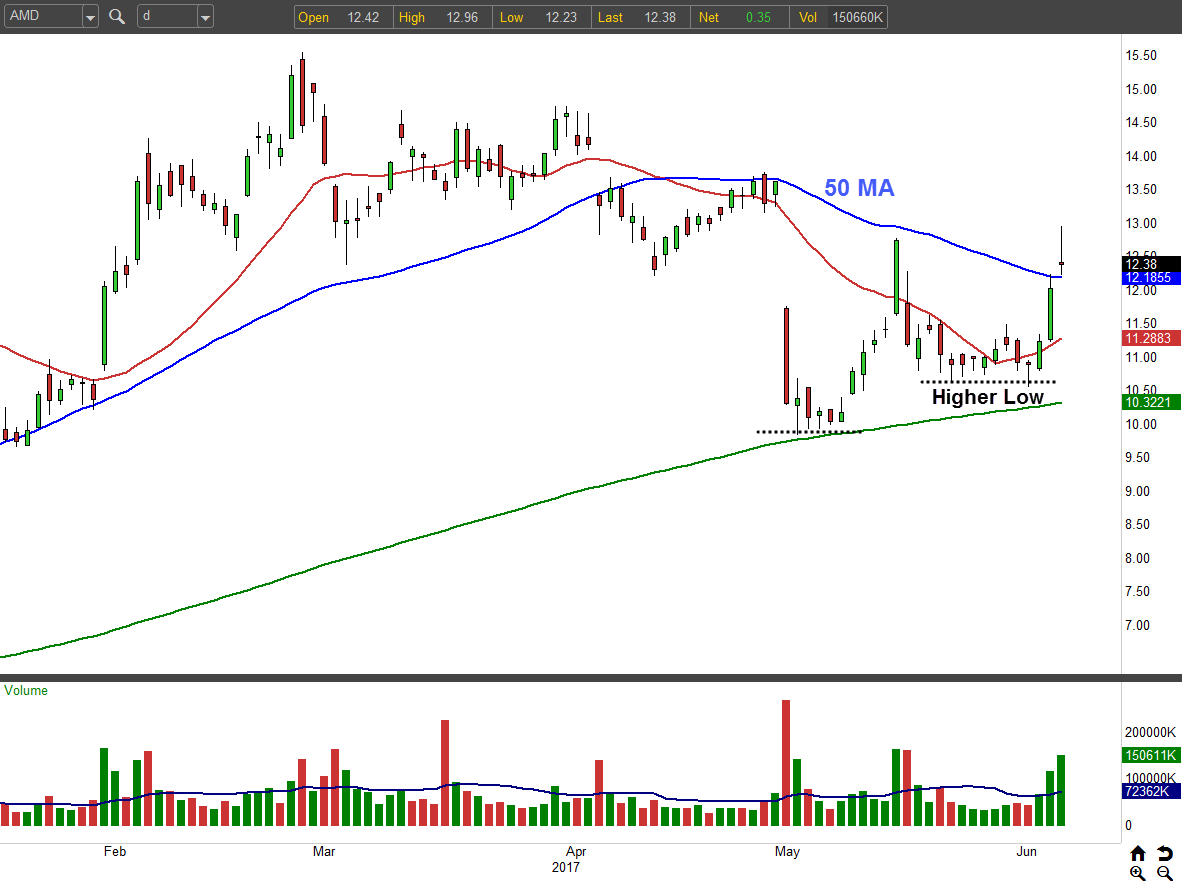
Task: Click the 15.50 price axis label
Action: (x=1141, y=56)
